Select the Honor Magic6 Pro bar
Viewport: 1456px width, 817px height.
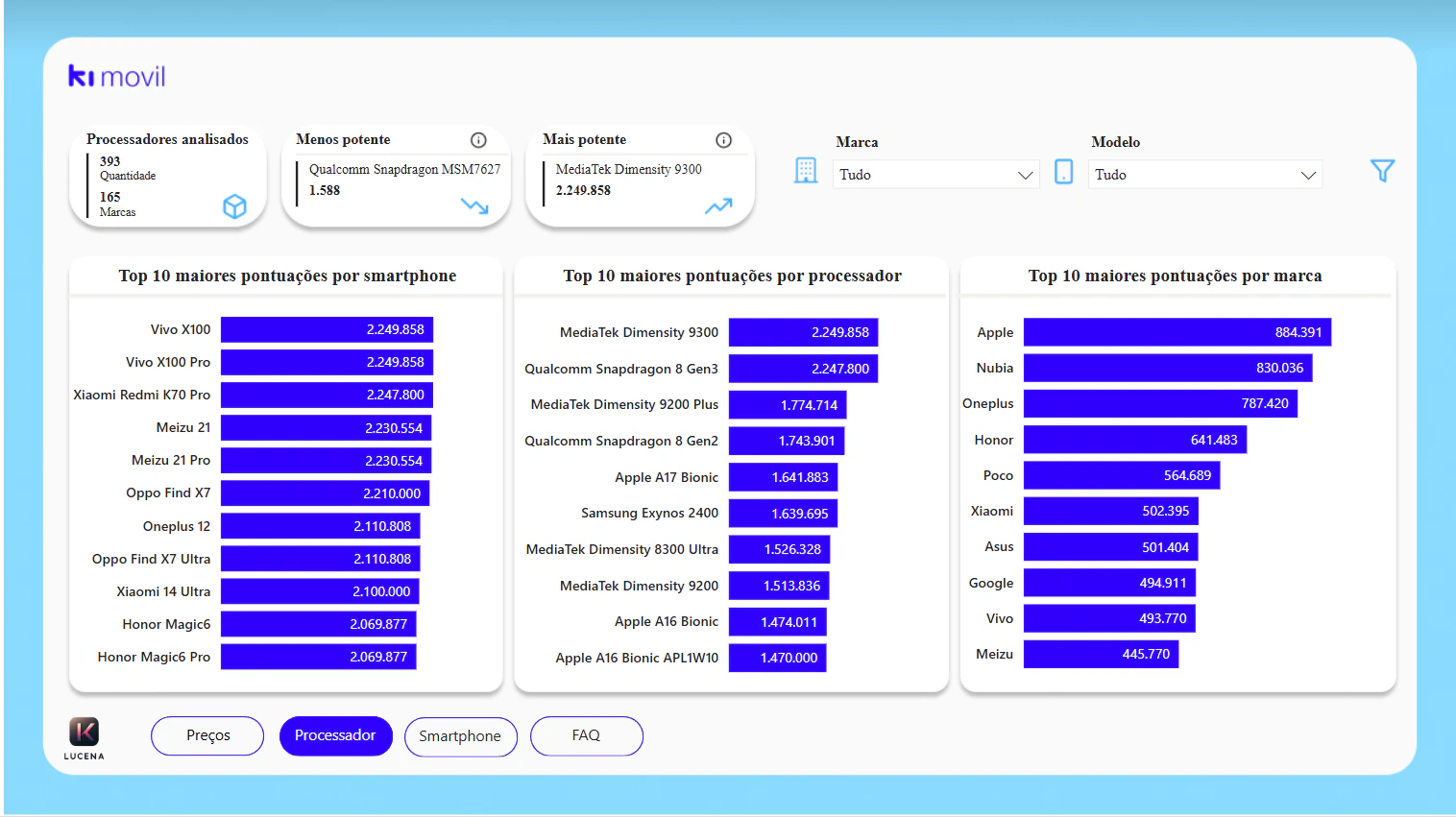coord(319,657)
